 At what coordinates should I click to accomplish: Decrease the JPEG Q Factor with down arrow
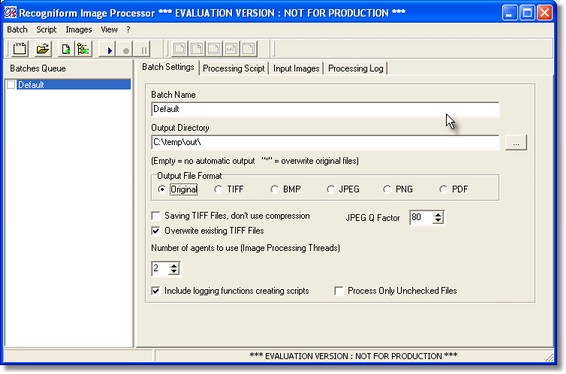(x=438, y=220)
